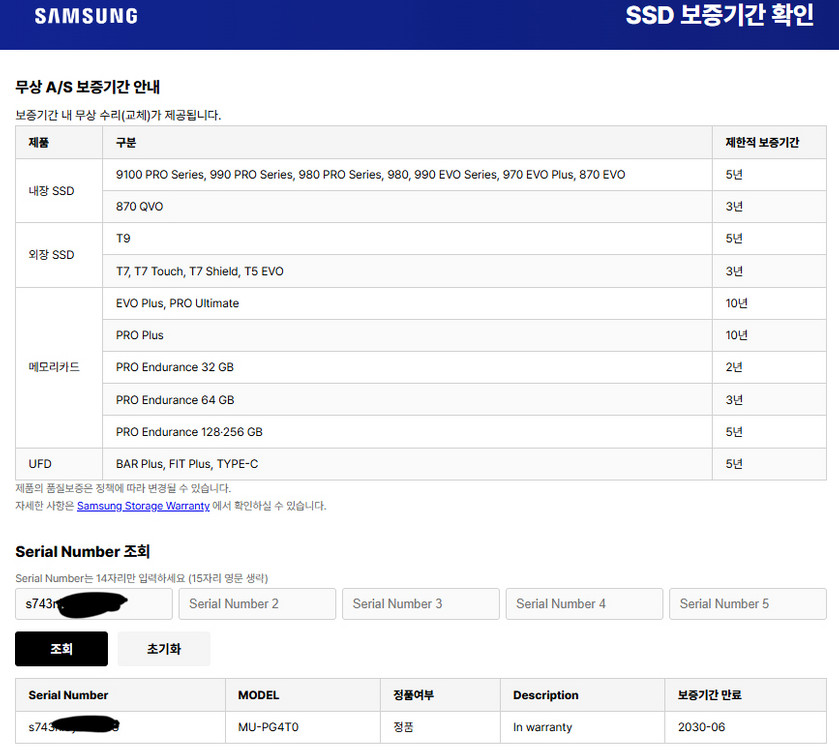This screenshot has height=750, width=839.
Task: Click the Serial Number 4 input field
Action: coord(584,603)
